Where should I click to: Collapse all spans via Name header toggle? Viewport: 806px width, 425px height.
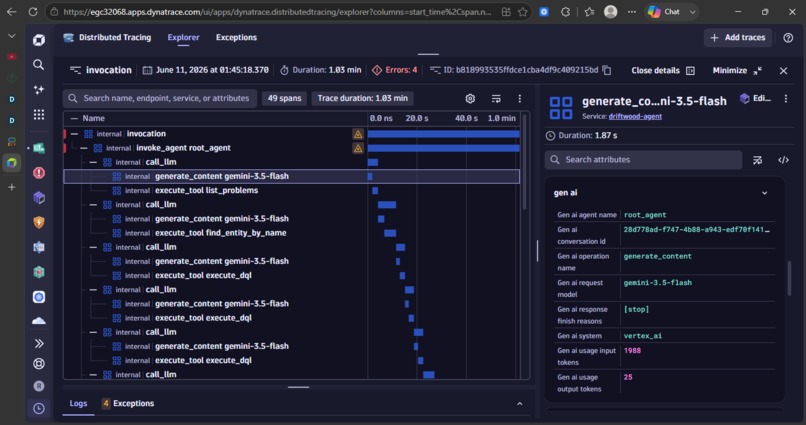(75, 118)
